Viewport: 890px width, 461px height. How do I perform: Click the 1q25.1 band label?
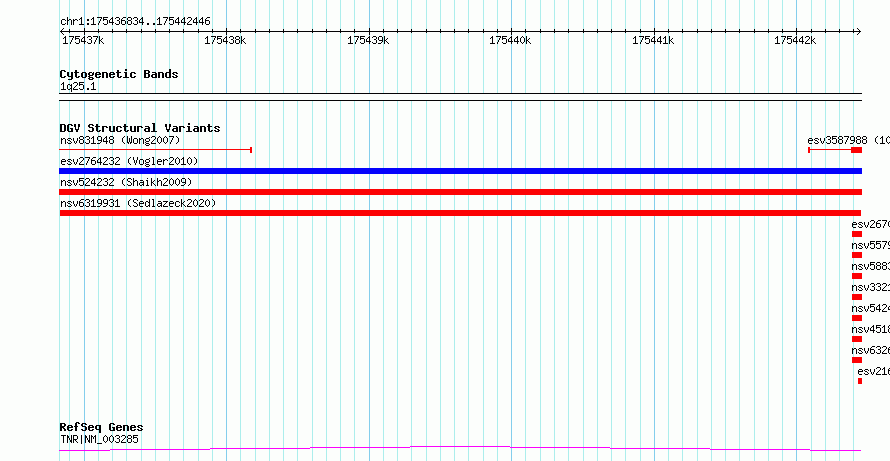(x=78, y=87)
